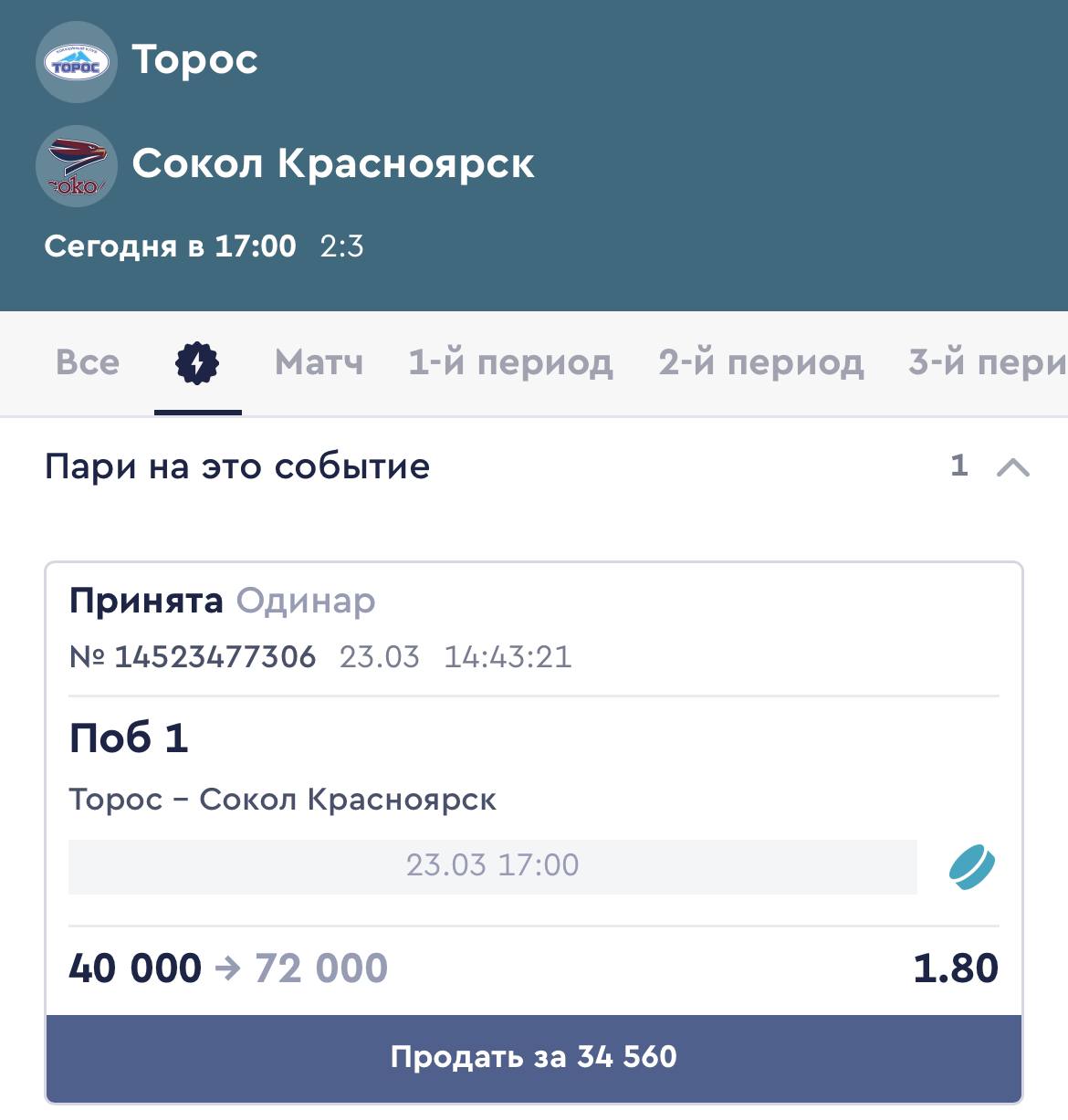Open the Торос – Сокол Красноярск match link
Image resolution: width=1068 pixels, height=1120 pixels.
283,800
